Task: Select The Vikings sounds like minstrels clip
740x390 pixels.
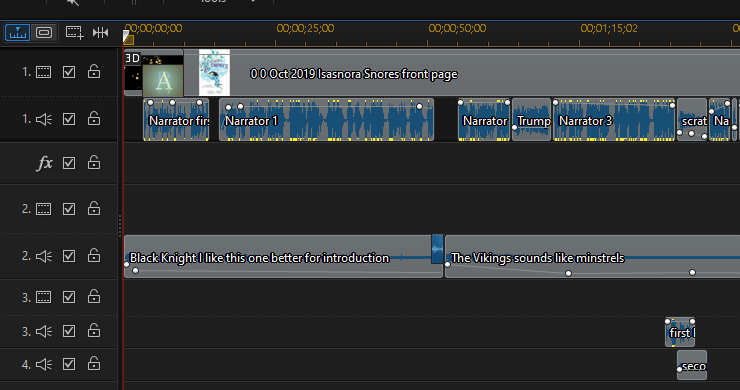Action: tap(592, 256)
